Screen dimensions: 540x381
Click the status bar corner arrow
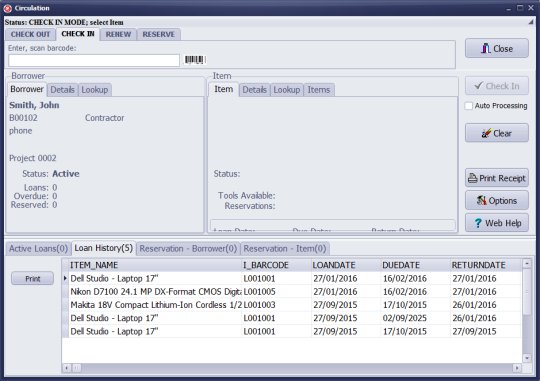[x=531, y=22]
